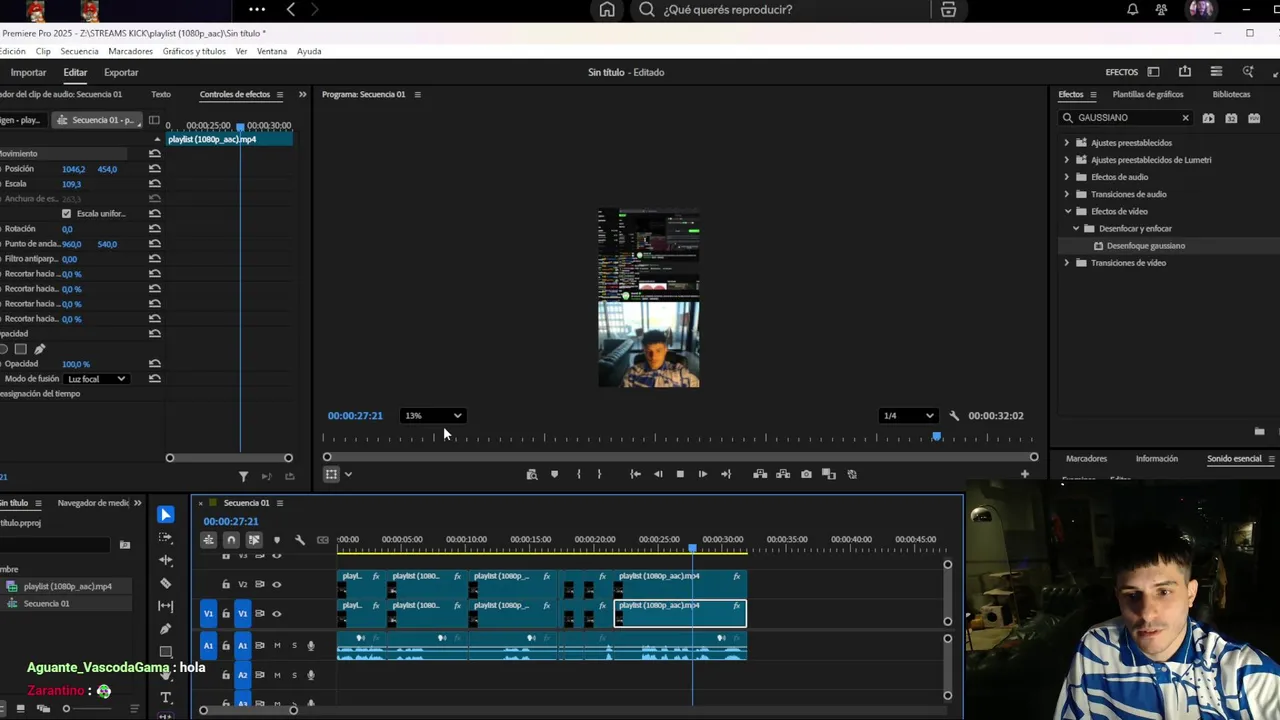Open Modo de fusión Luz focal dropdown
Viewport: 1280px width, 720px height.
coord(96,379)
